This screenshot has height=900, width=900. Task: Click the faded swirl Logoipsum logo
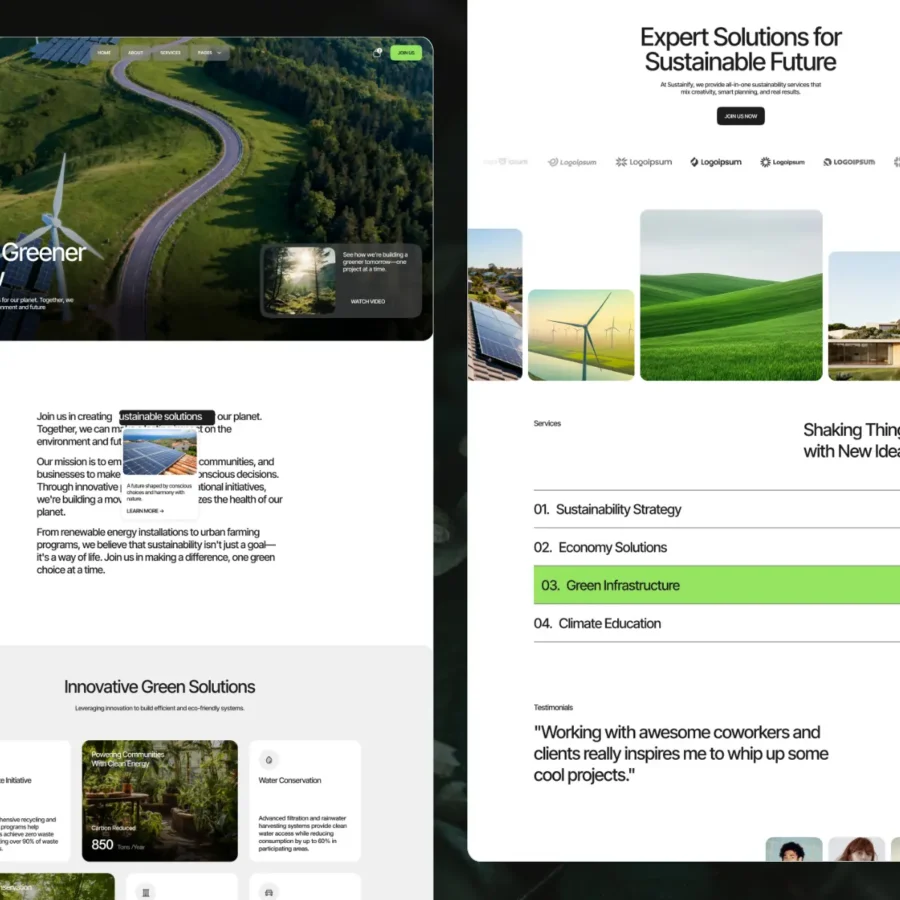[572, 162]
